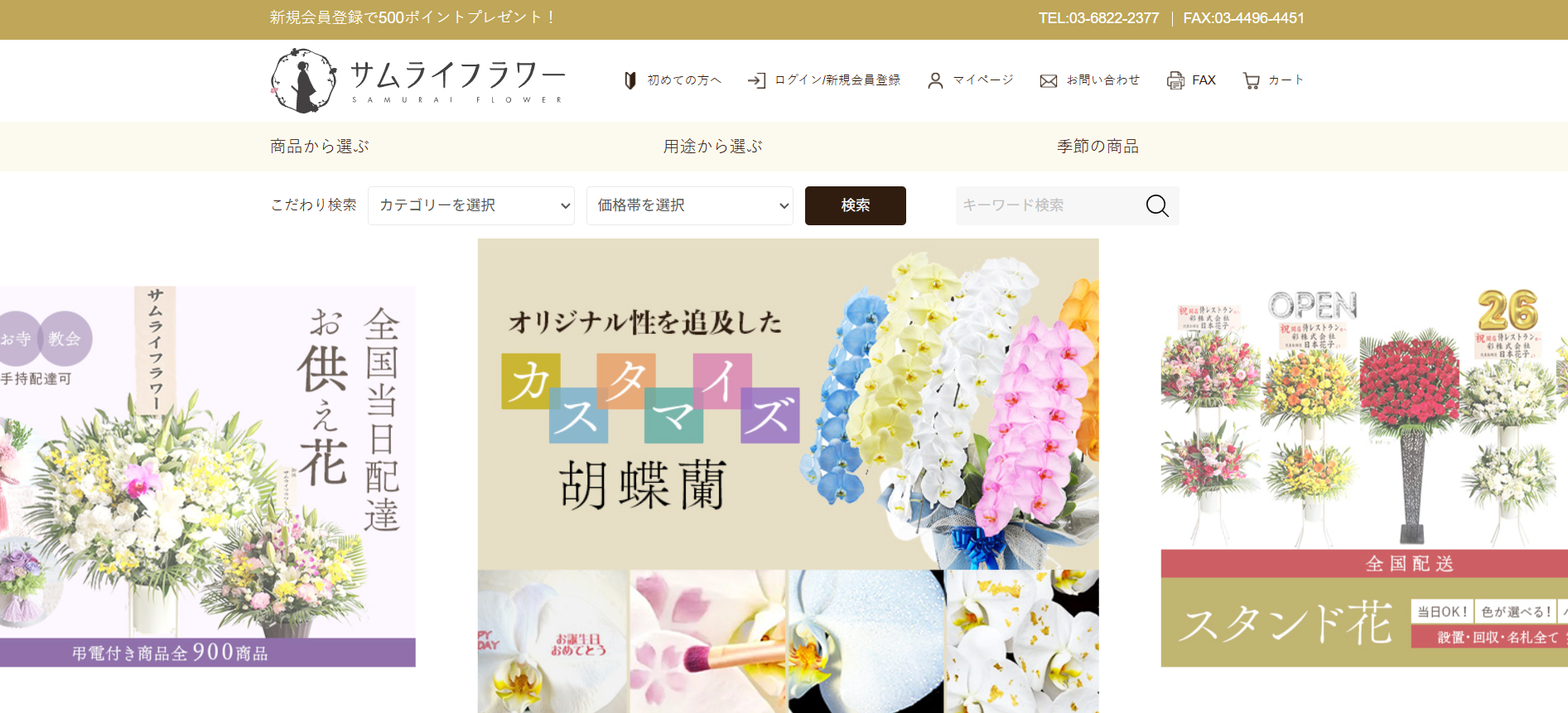Click the magnifier keyword search icon
Viewport: 1568px width, 713px height.
(1157, 205)
